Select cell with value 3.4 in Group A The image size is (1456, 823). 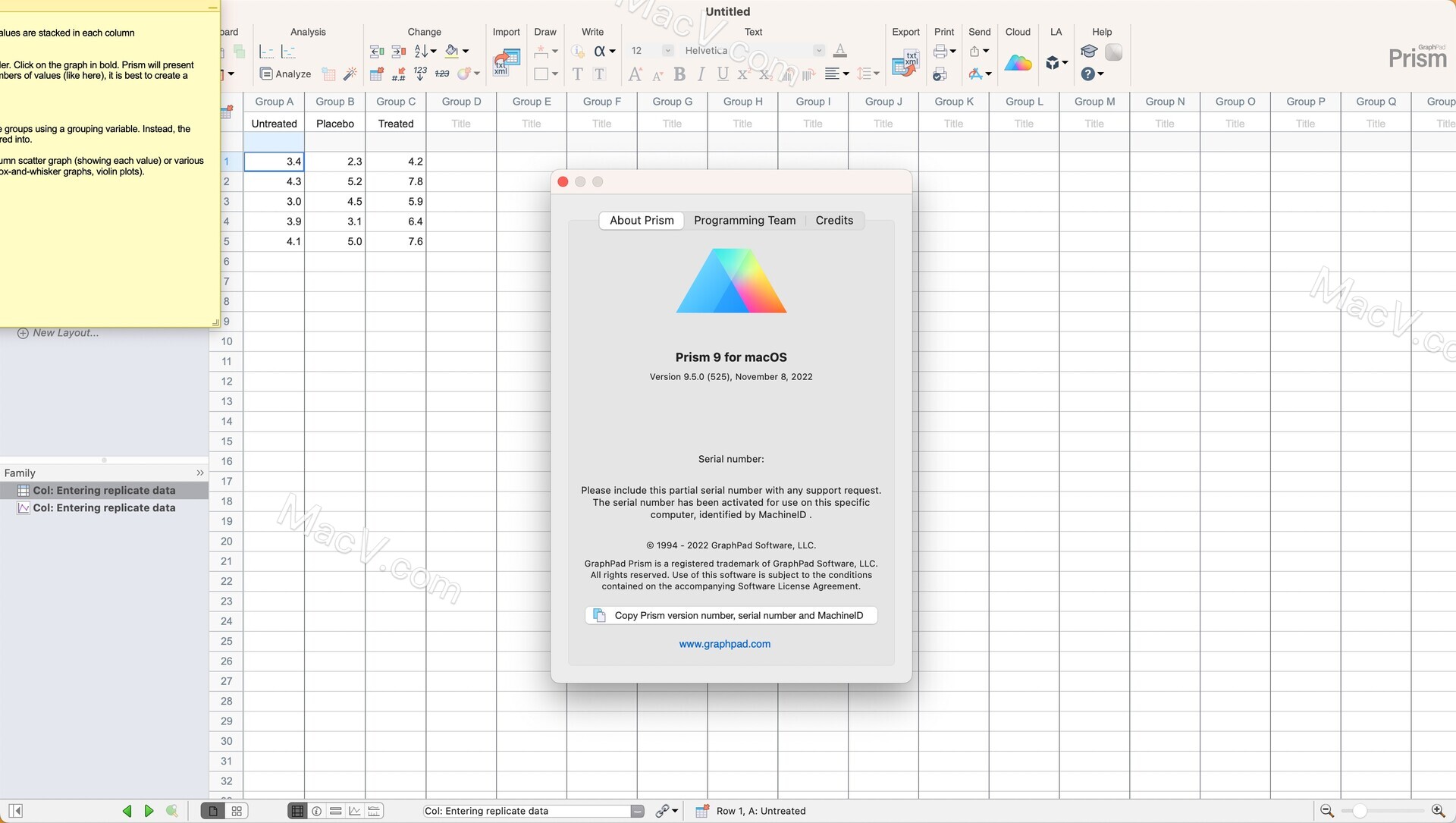pos(274,161)
